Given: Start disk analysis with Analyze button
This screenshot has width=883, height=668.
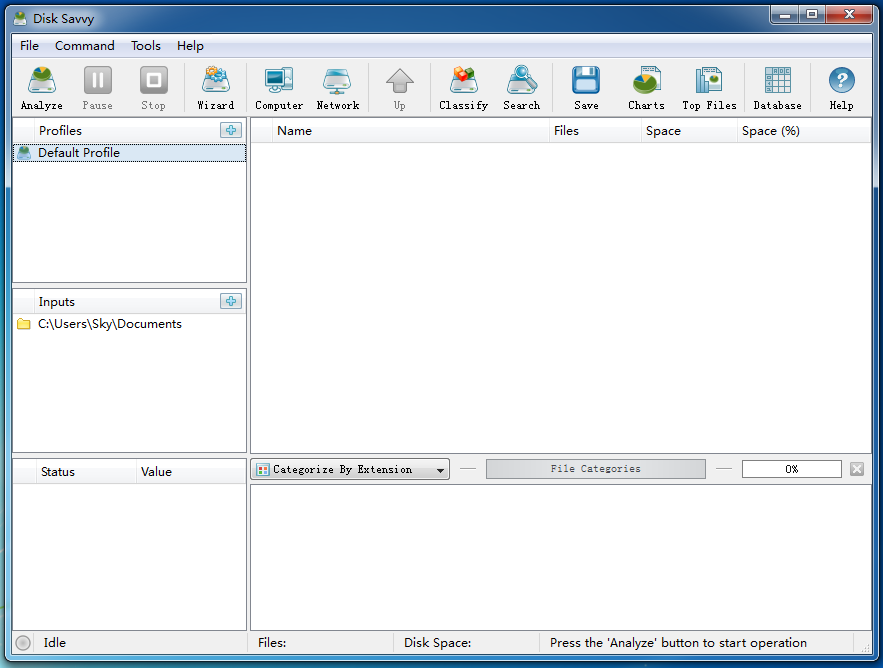Looking at the screenshot, I should pyautogui.click(x=42, y=88).
